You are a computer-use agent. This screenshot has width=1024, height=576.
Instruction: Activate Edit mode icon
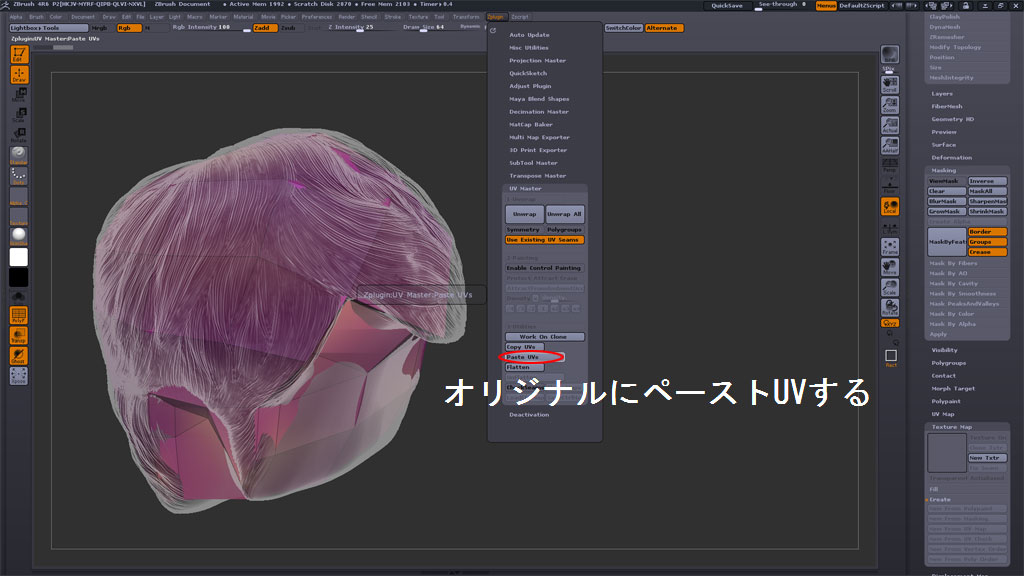19,54
